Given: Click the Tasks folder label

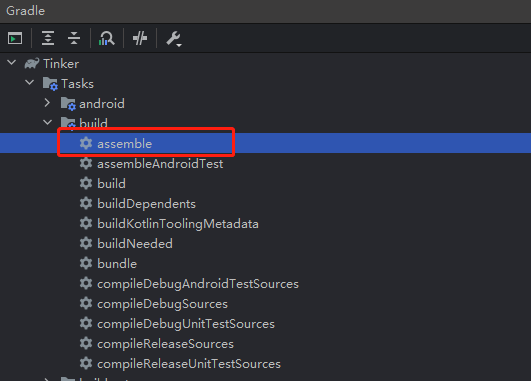Looking at the screenshot, I should (78, 84).
